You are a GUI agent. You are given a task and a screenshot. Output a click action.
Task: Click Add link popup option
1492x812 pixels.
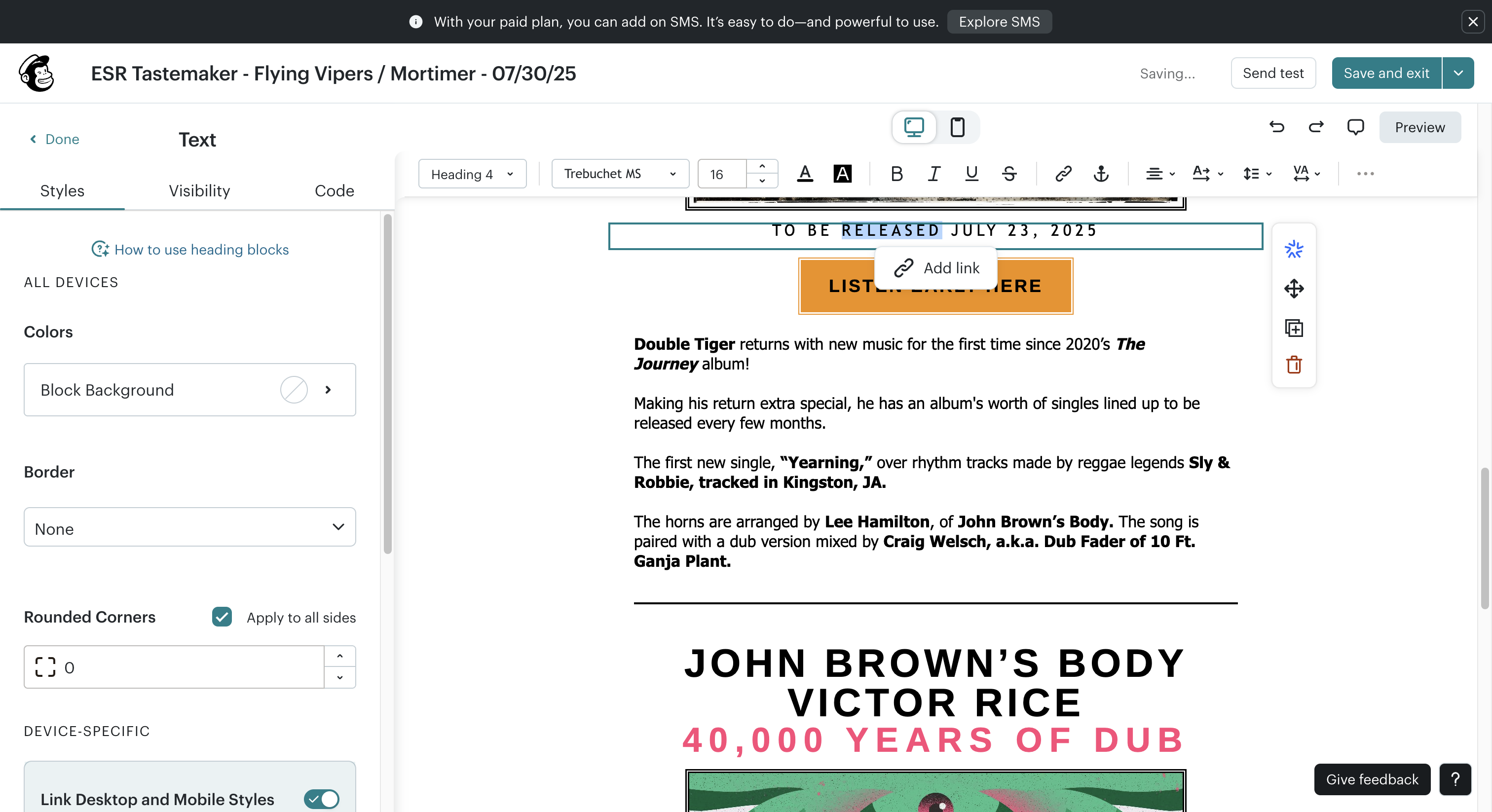pyautogui.click(x=936, y=267)
